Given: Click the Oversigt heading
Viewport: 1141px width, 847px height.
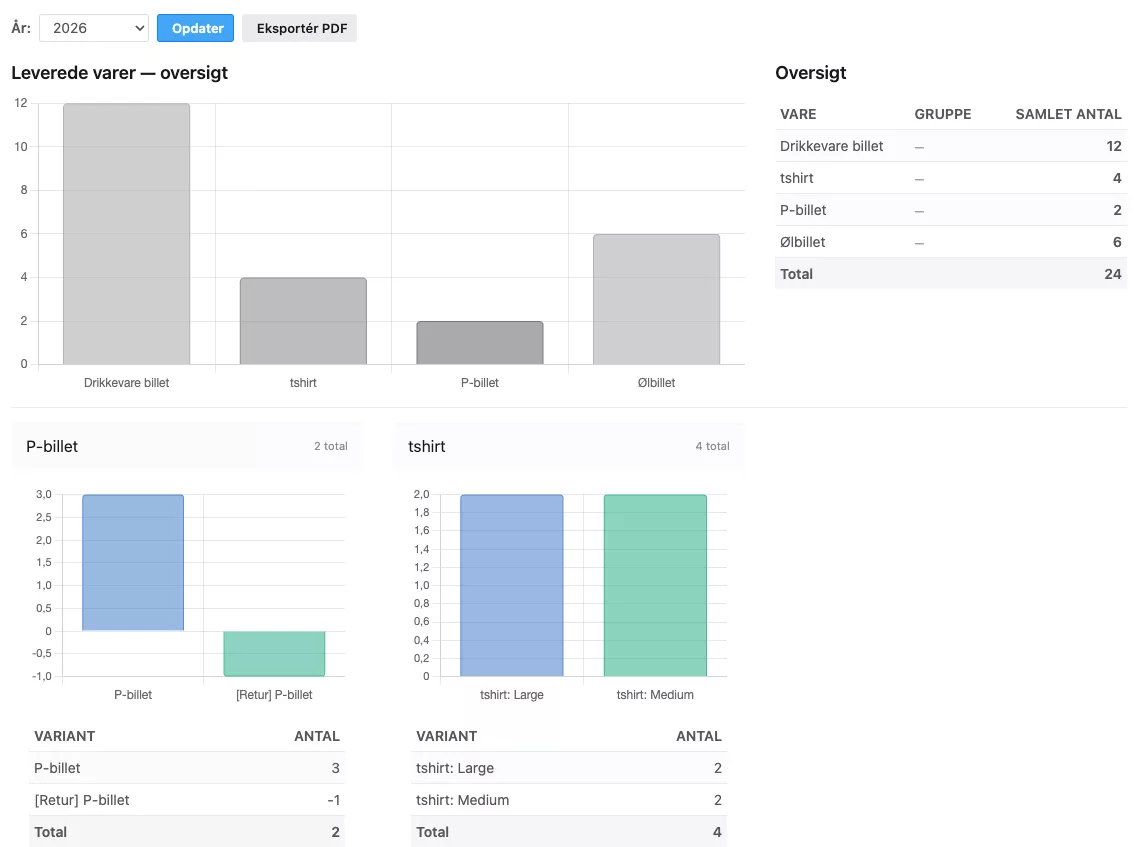Looking at the screenshot, I should click(811, 73).
